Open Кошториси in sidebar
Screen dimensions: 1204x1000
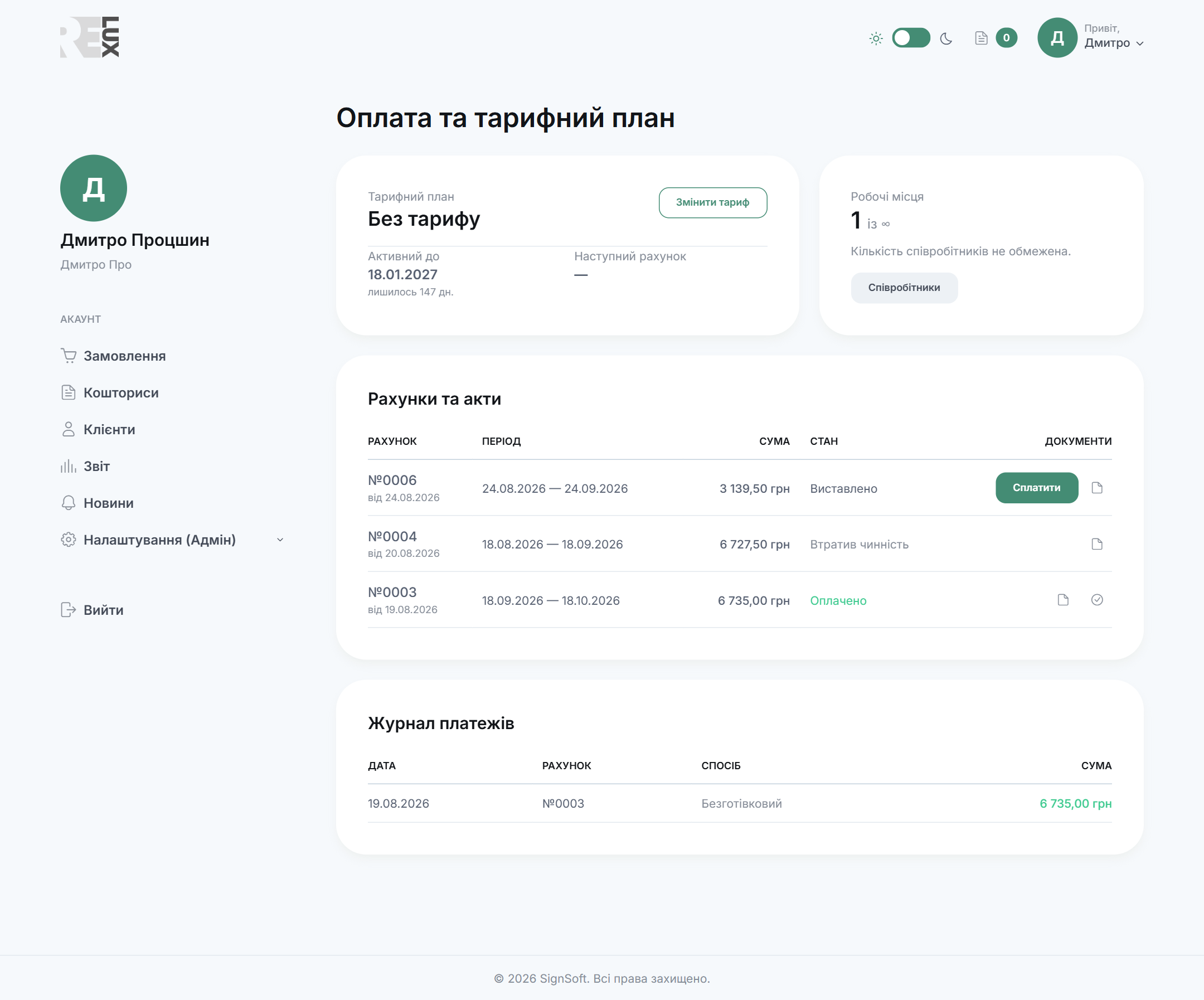(109, 393)
